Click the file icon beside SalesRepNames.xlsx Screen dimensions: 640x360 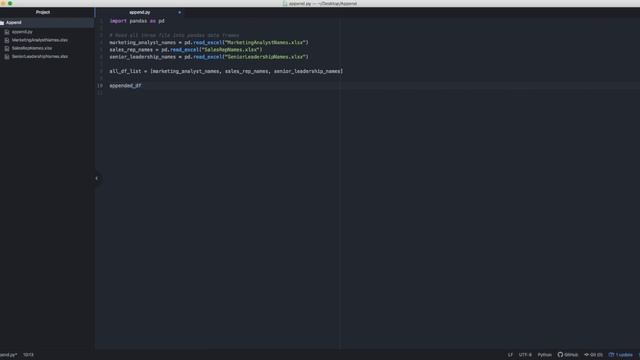coord(7,48)
